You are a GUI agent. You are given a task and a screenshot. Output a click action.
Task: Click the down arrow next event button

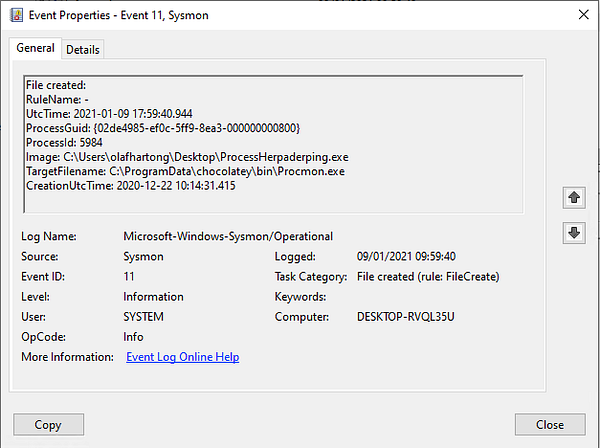pyautogui.click(x=574, y=233)
